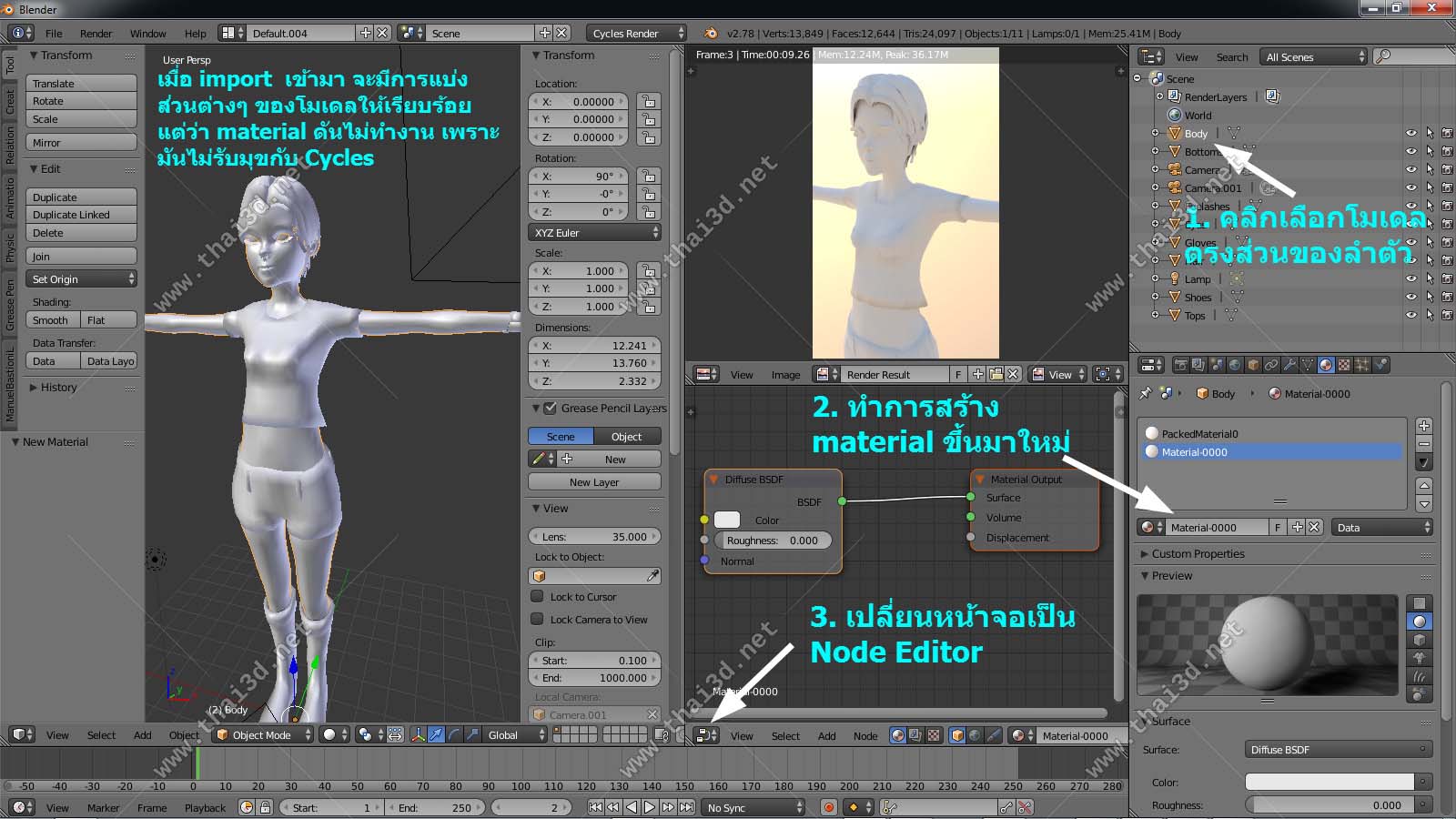Choose the shader nodes tree type icon
This screenshot has height=819, width=1456.
[x=898, y=735]
